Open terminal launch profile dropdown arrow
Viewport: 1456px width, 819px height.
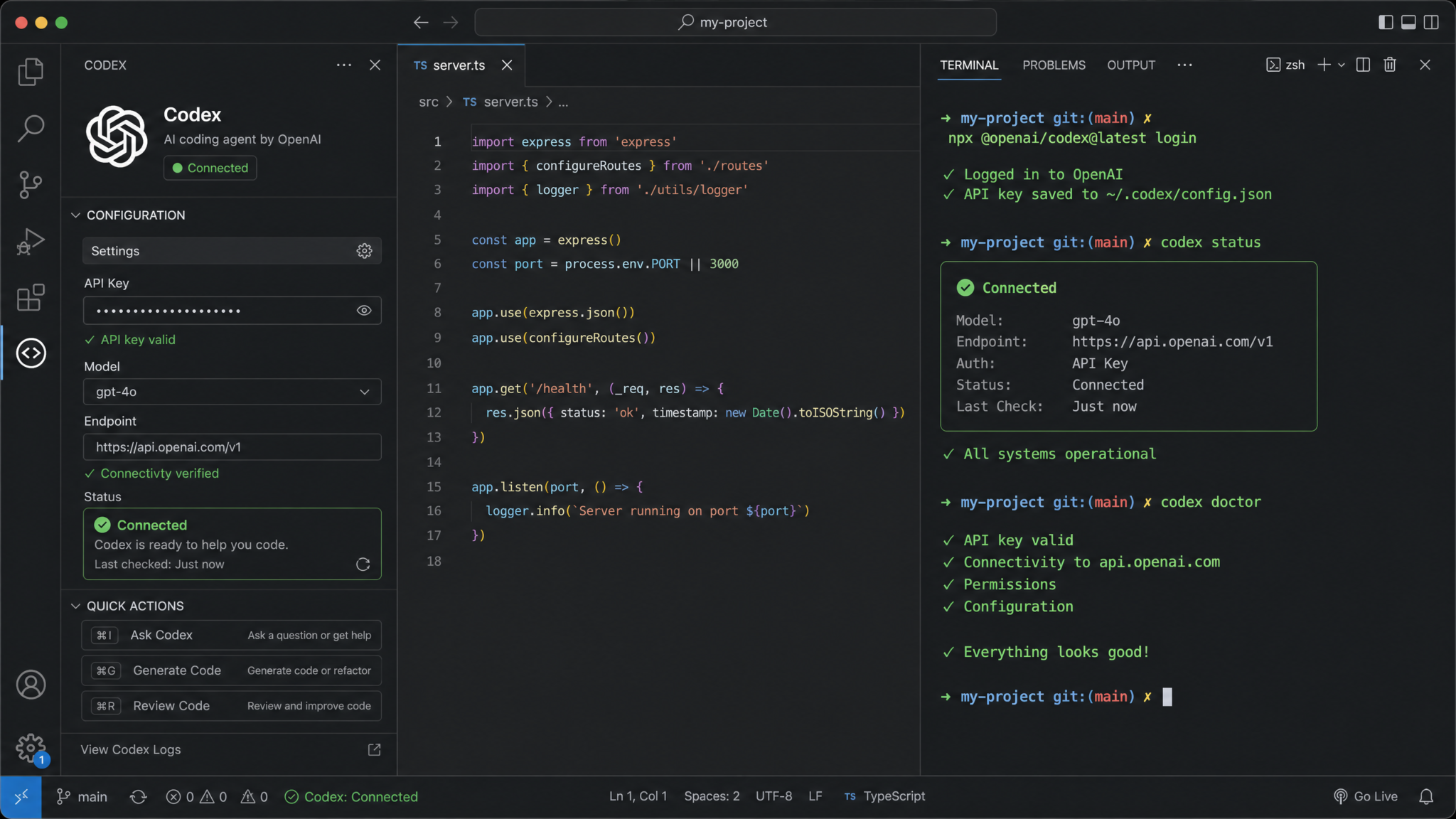1342,65
